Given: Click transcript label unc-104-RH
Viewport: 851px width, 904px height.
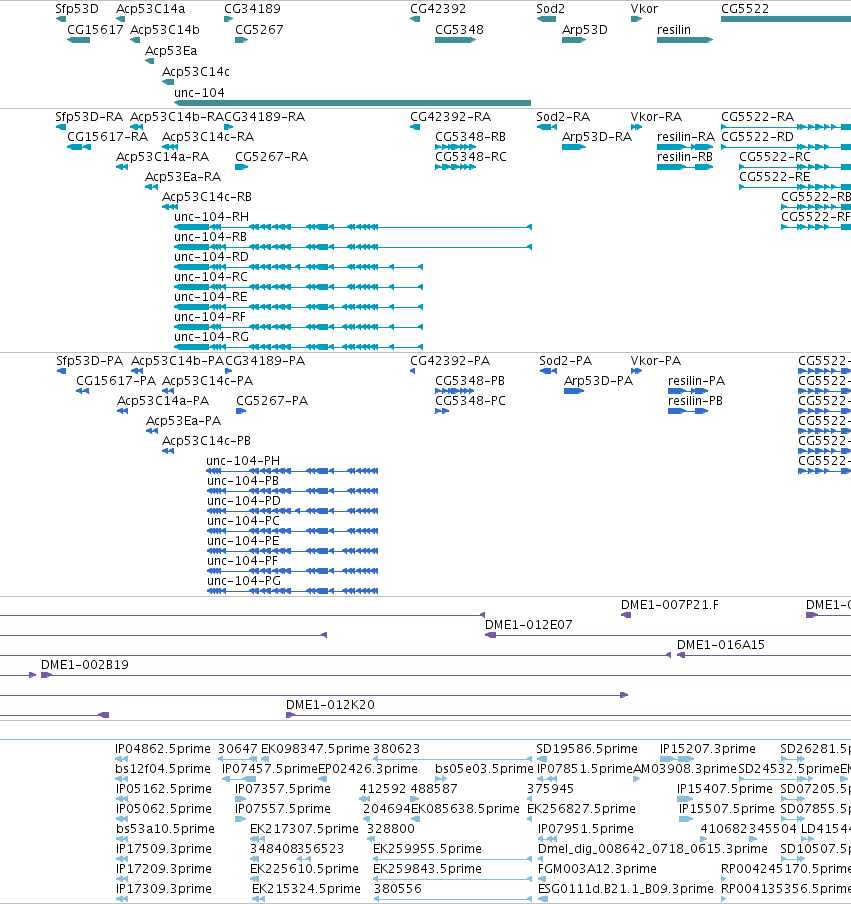Looking at the screenshot, I should click(212, 217).
